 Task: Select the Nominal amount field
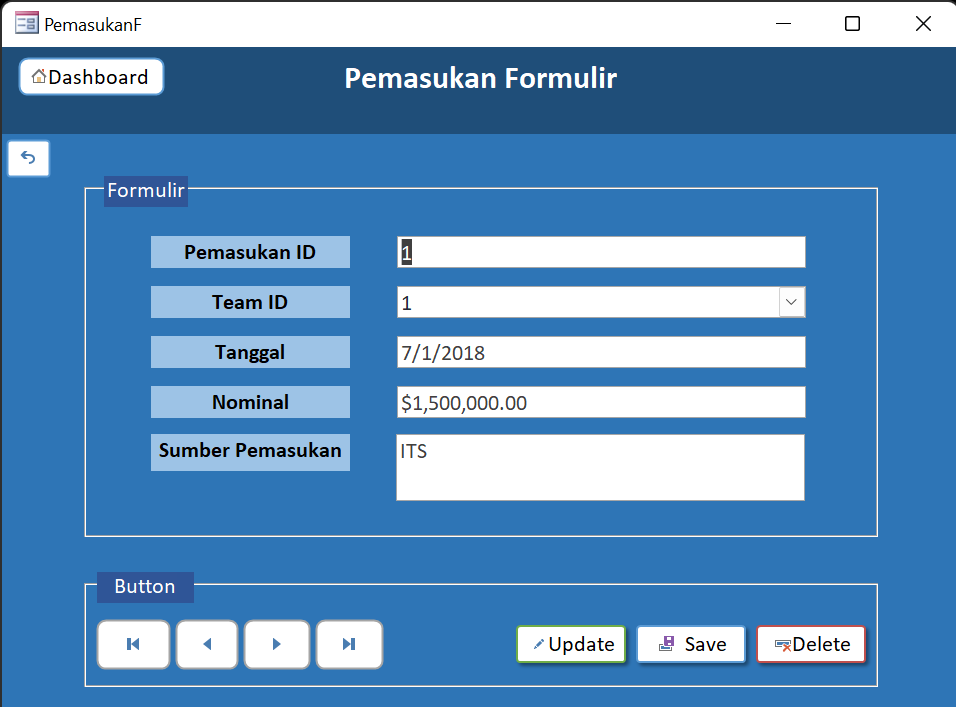(600, 402)
